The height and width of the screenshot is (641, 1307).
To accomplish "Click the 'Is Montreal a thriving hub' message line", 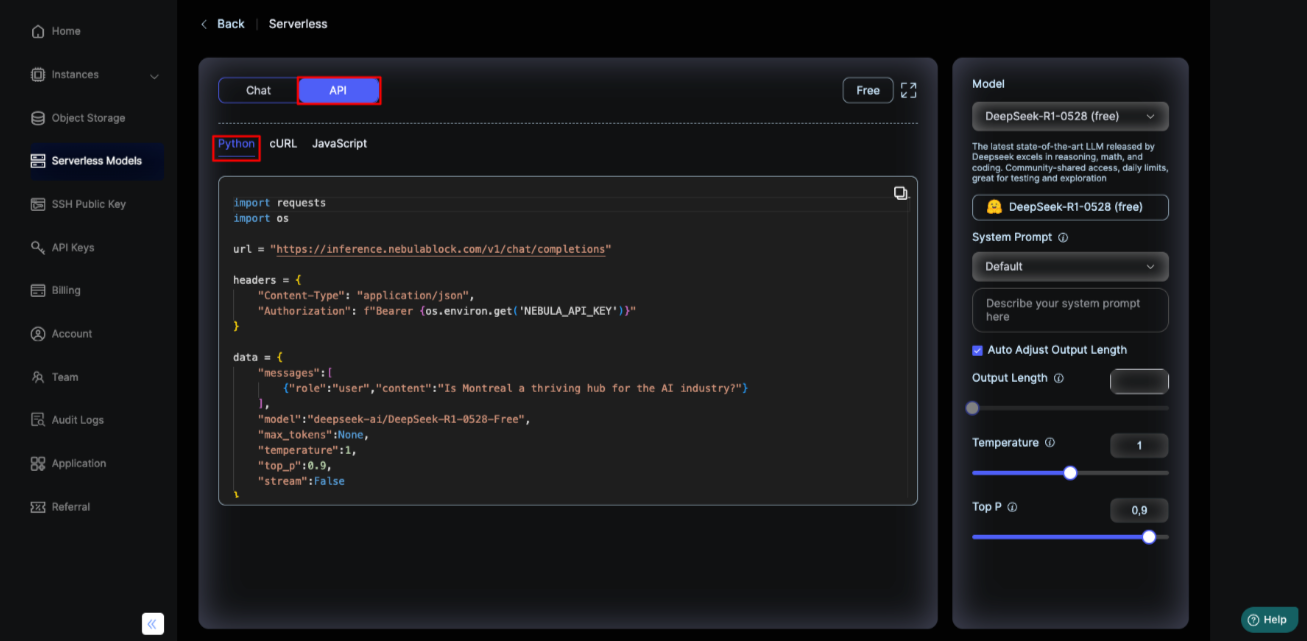I will (x=515, y=388).
